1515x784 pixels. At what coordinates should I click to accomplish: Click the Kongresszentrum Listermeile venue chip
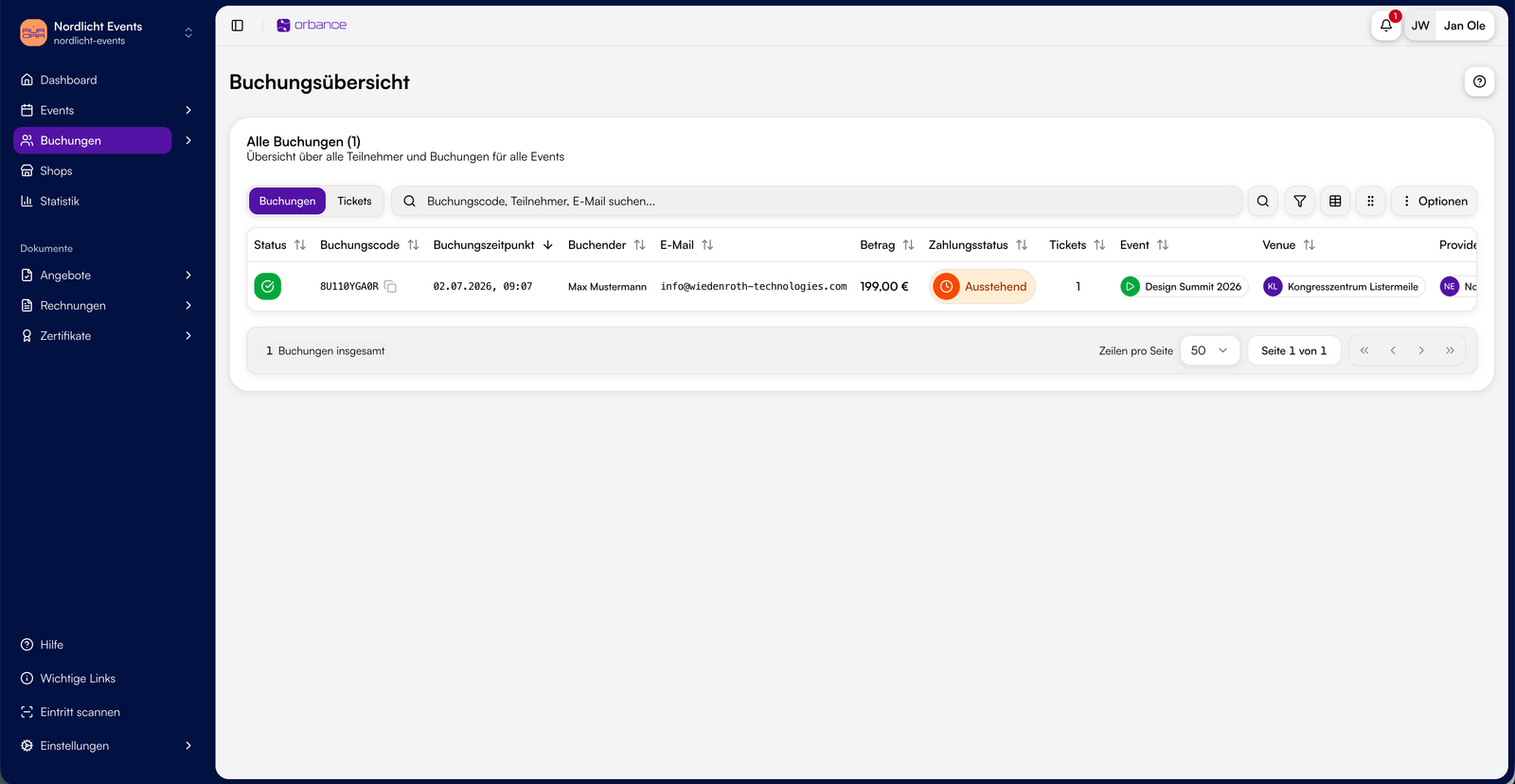(1344, 287)
